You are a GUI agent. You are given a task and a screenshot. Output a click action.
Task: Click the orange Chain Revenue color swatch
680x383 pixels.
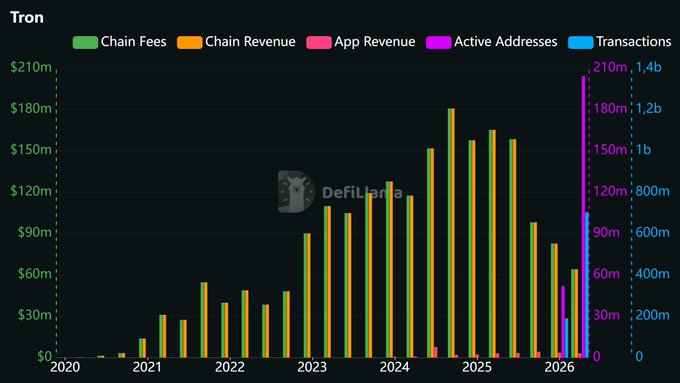(190, 42)
